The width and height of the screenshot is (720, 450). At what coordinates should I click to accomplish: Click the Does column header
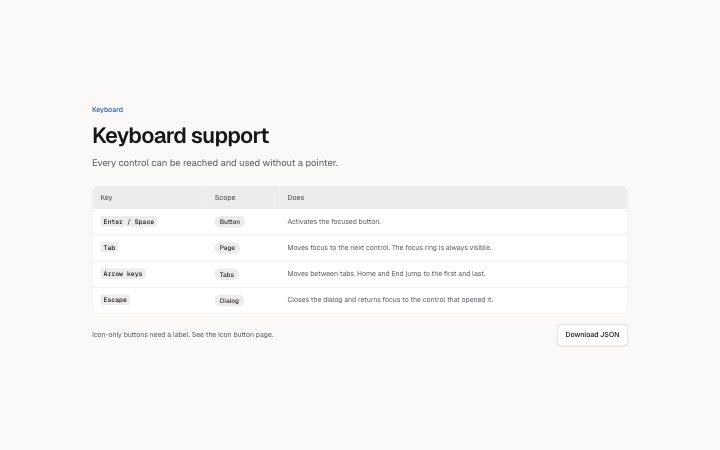pos(296,197)
